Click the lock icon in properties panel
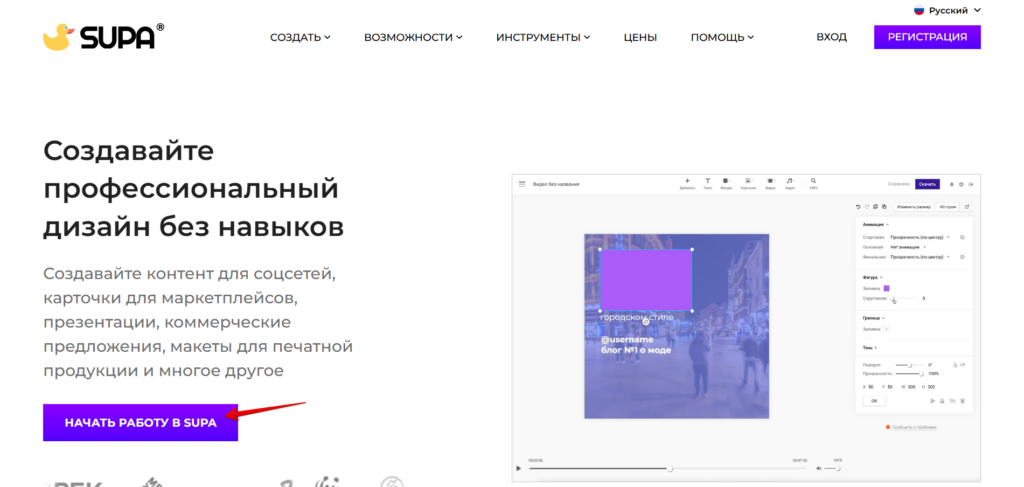The height and width of the screenshot is (487, 1024). [942, 401]
